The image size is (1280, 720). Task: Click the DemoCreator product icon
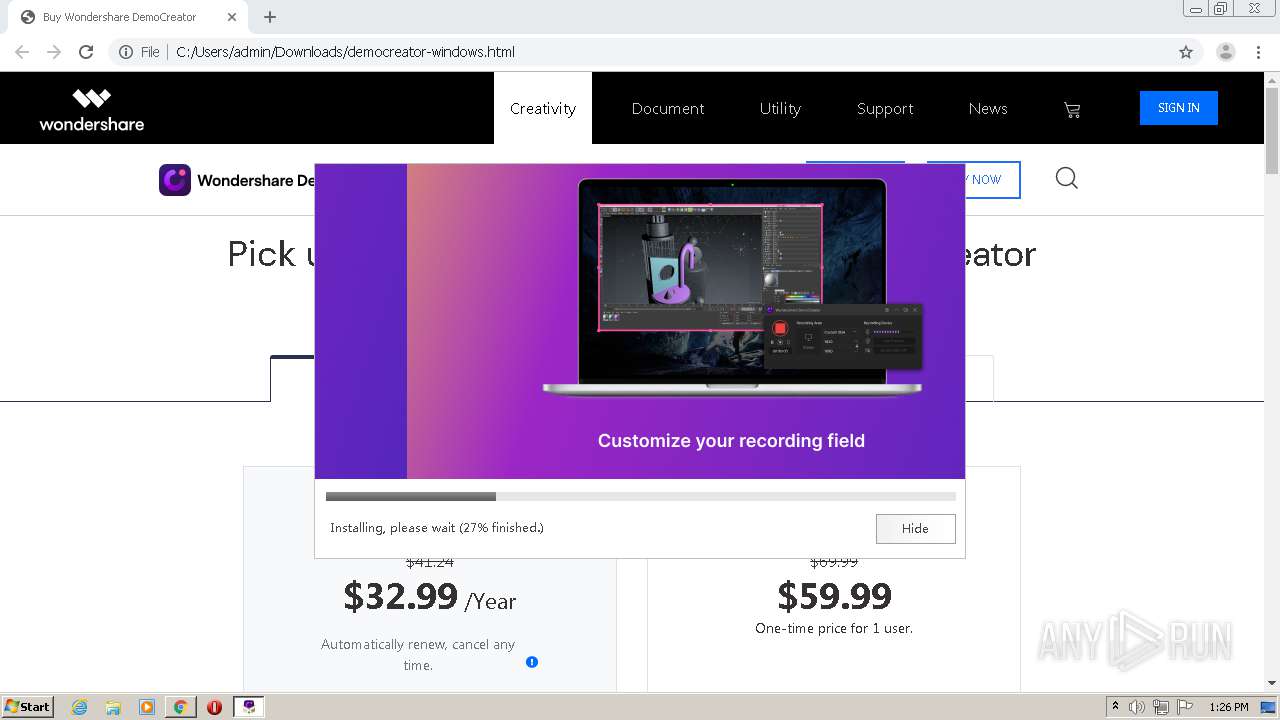pos(175,180)
